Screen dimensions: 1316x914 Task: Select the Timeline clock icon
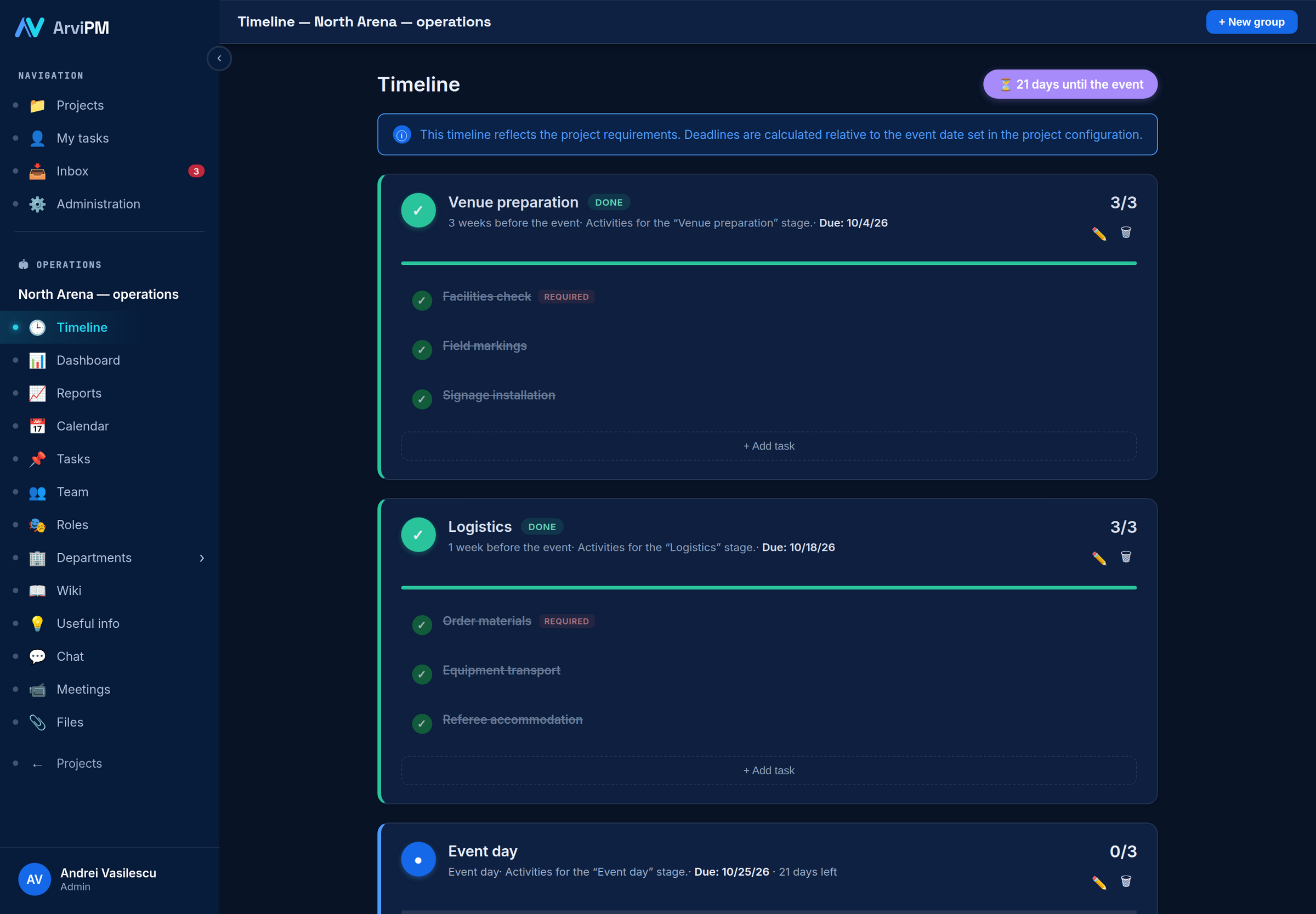click(x=37, y=327)
